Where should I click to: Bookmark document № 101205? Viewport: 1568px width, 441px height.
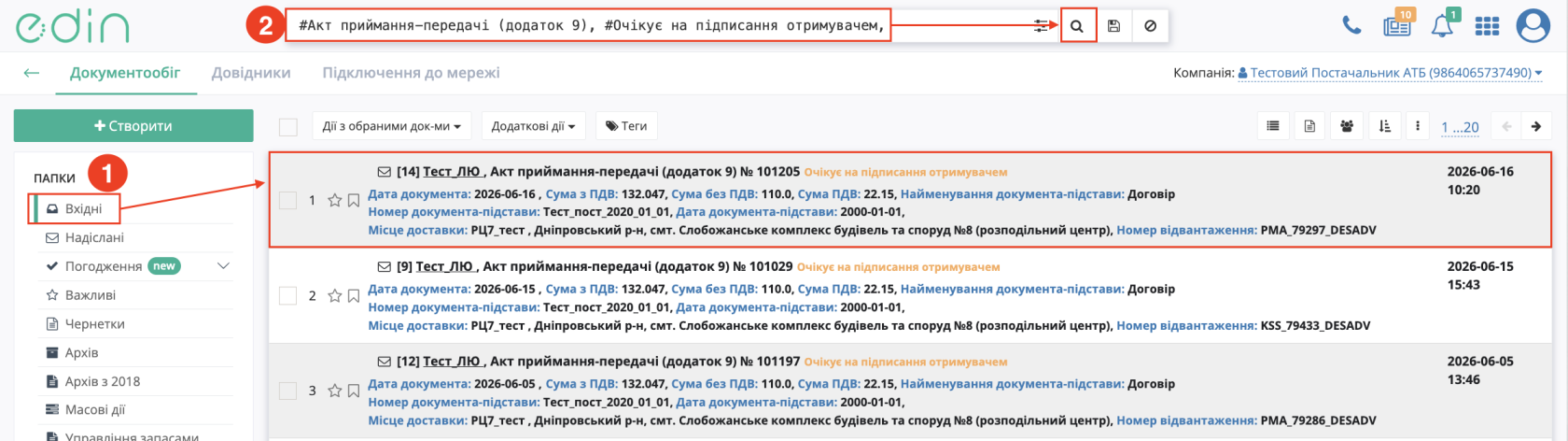(354, 201)
